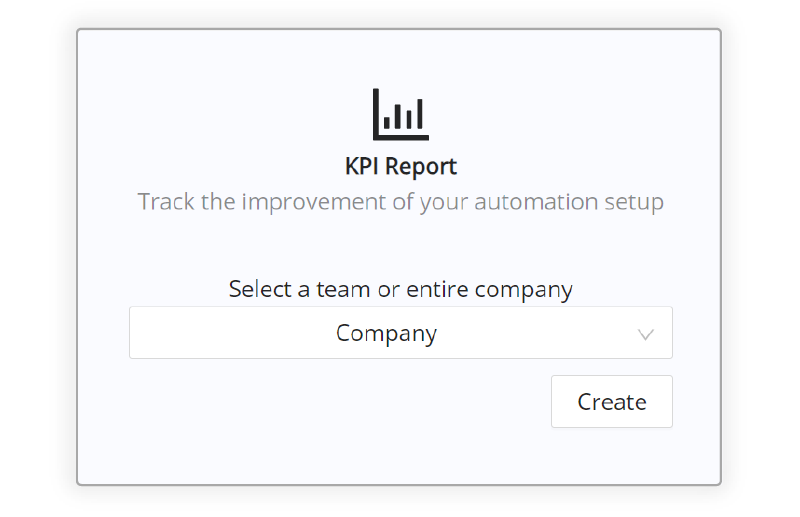Click the Create button
Screen dimensions: 800x517
tap(612, 402)
